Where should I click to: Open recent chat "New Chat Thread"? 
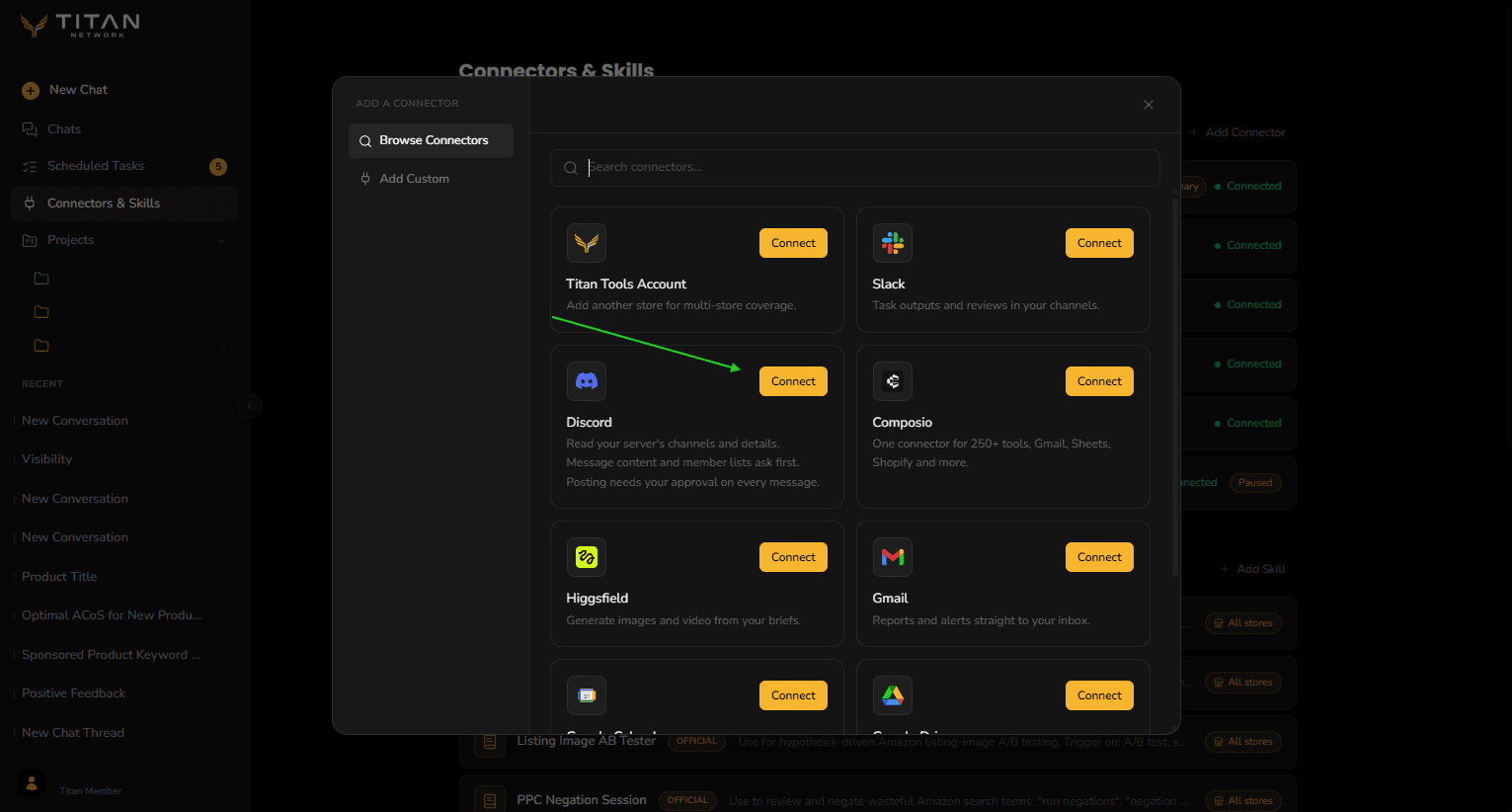(x=73, y=733)
